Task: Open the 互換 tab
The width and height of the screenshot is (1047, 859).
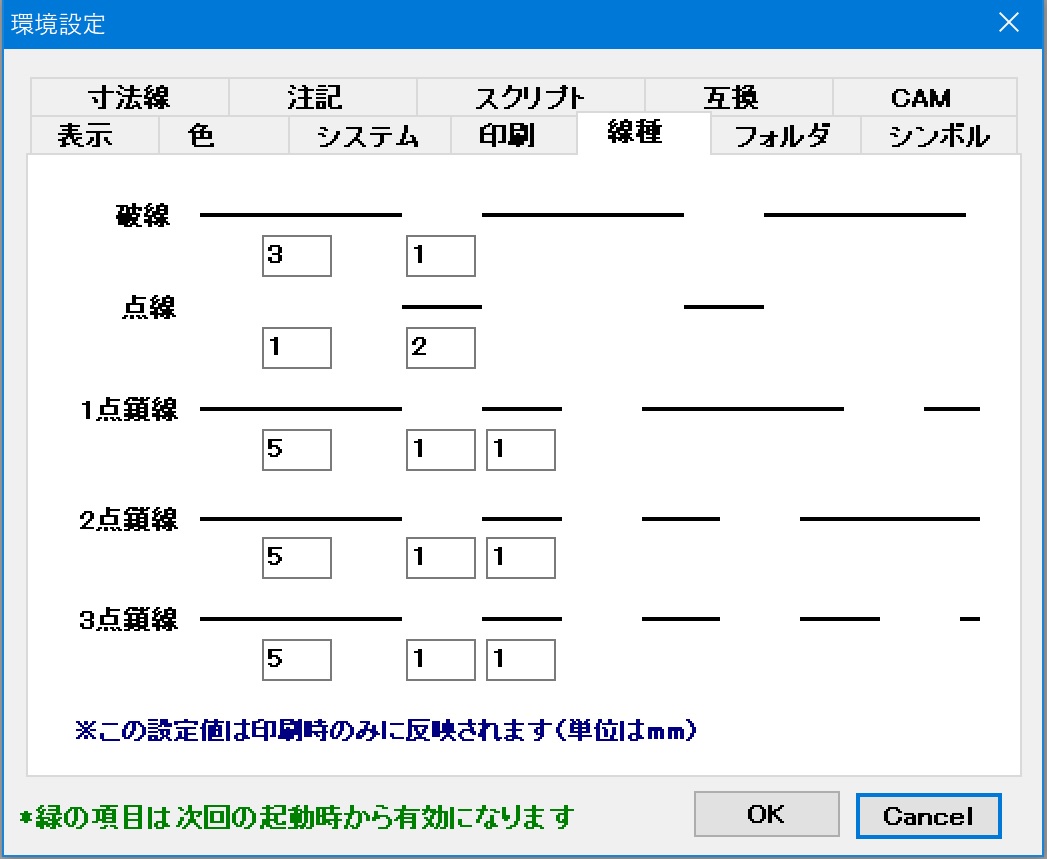Action: pos(738,98)
